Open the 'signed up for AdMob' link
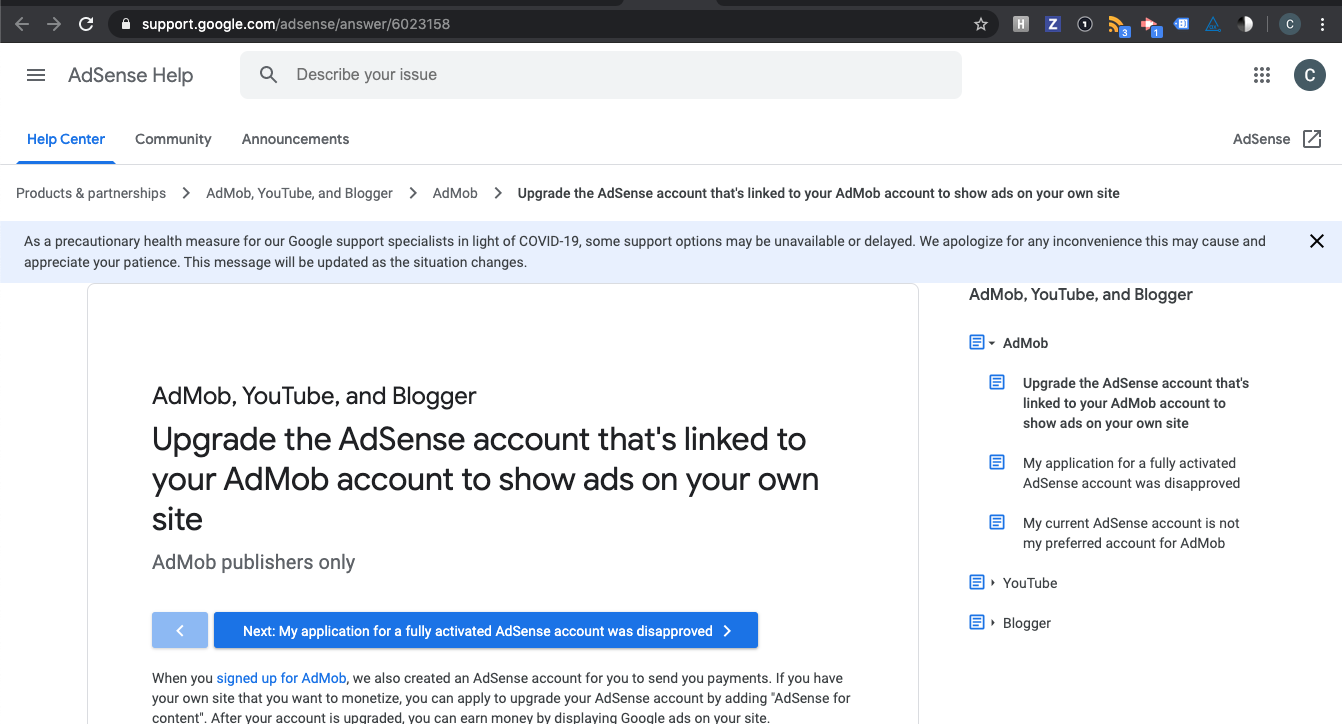Viewport: 1342px width, 724px height. point(281,678)
